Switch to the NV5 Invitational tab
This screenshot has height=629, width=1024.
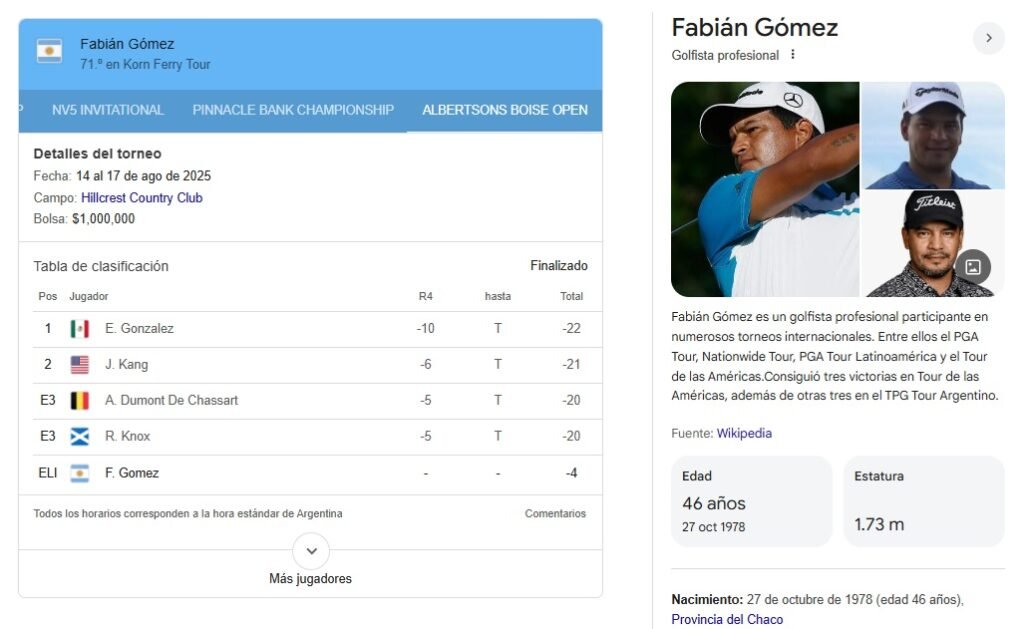coord(108,110)
